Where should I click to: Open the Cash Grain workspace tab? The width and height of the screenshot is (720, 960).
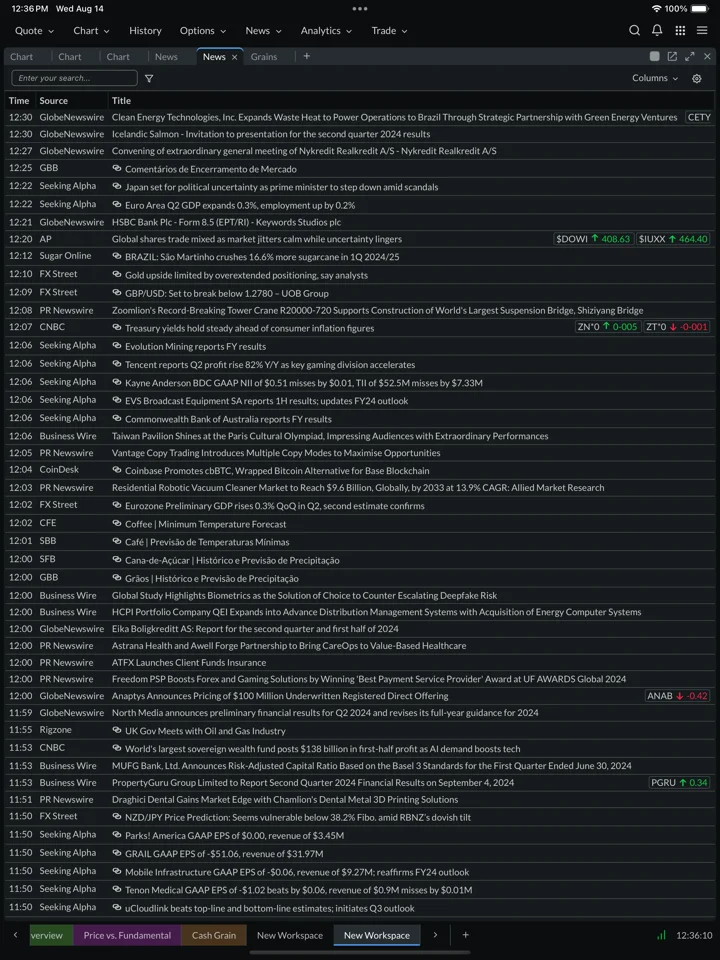click(x=214, y=935)
